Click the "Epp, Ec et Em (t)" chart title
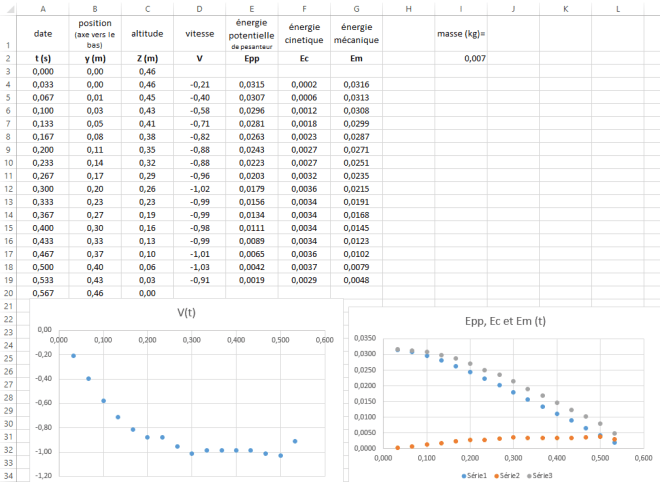 [x=506, y=324]
